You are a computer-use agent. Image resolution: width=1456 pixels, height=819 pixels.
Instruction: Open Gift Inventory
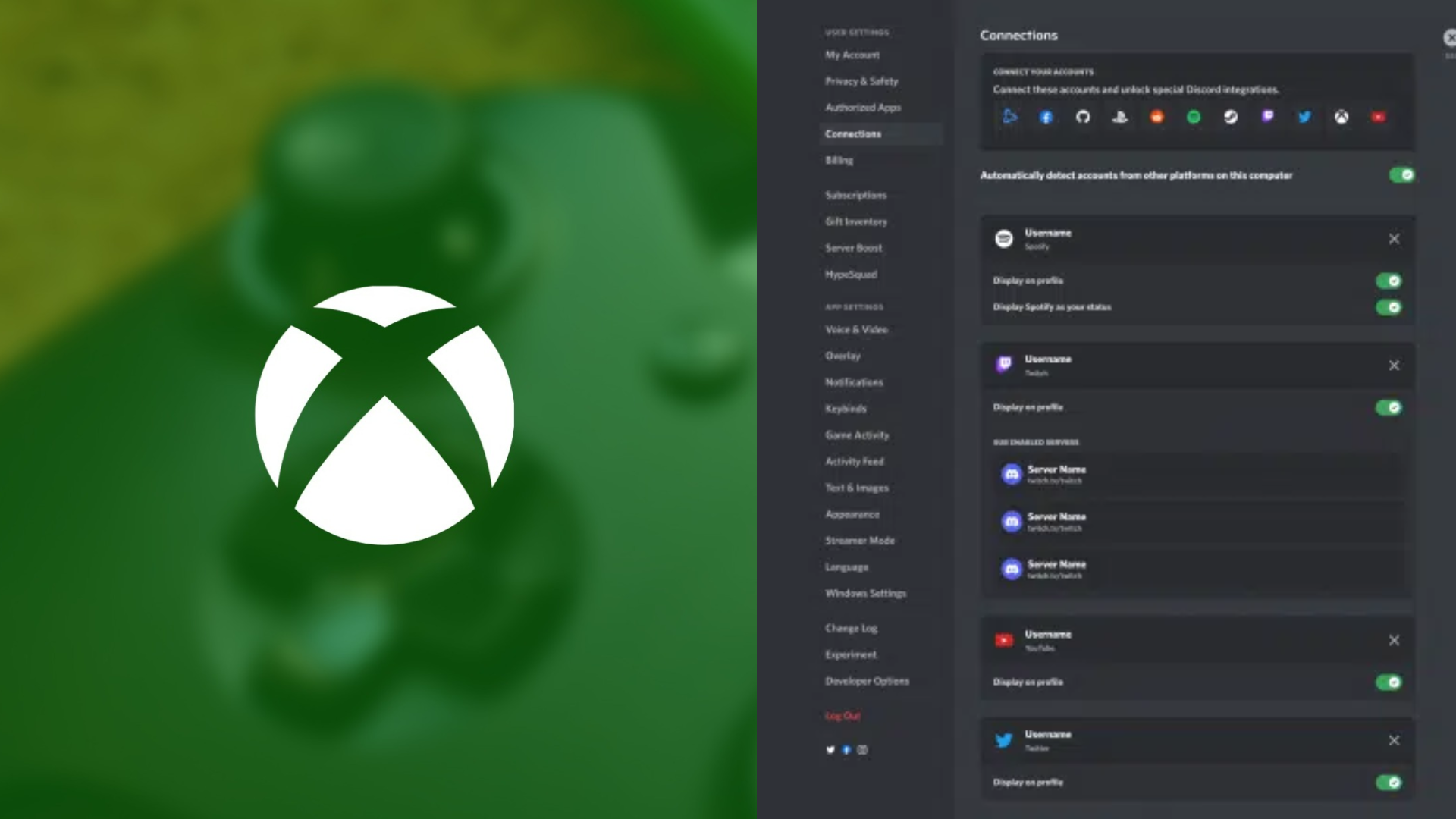point(856,221)
